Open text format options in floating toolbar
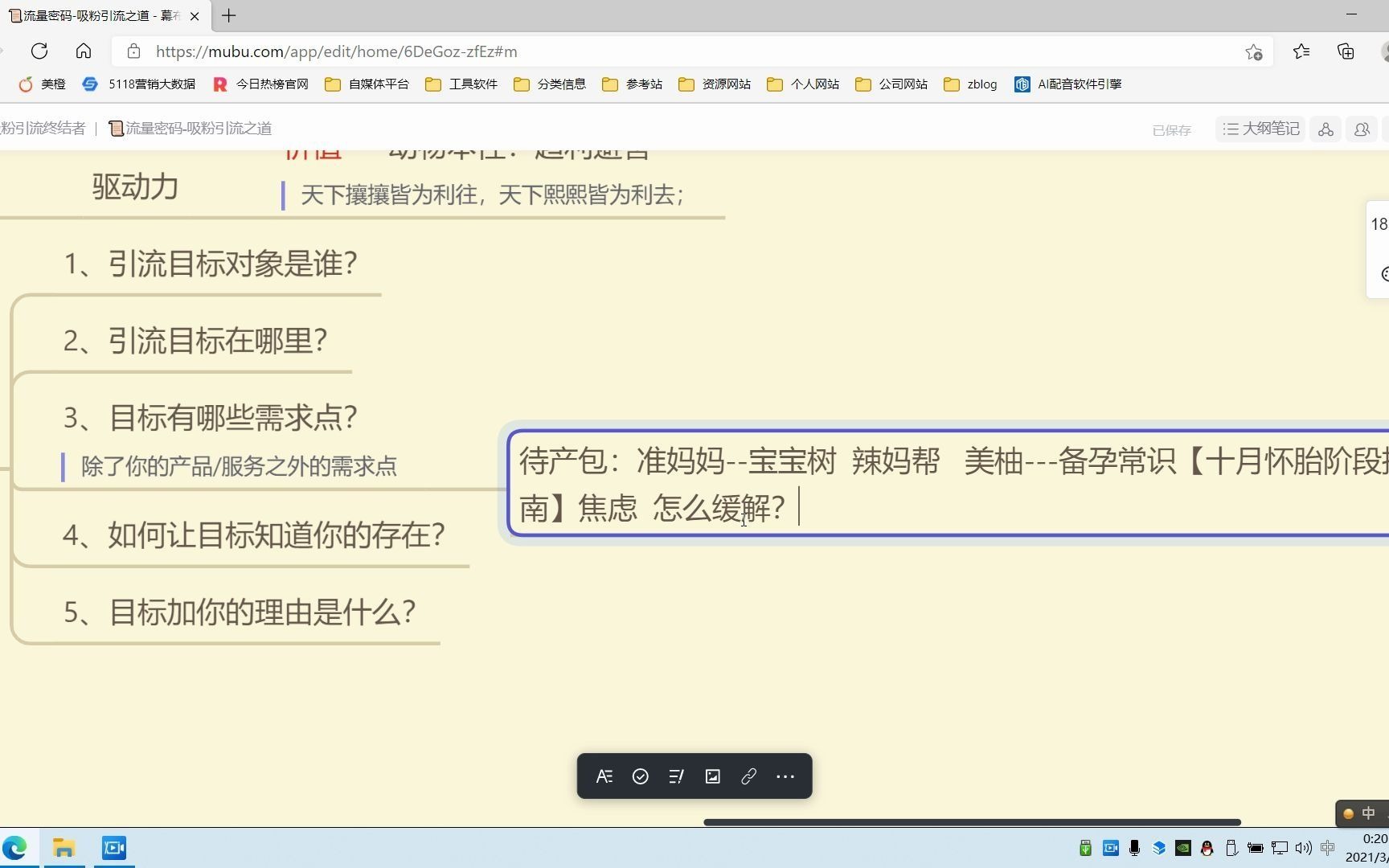1389x868 pixels. click(x=604, y=776)
